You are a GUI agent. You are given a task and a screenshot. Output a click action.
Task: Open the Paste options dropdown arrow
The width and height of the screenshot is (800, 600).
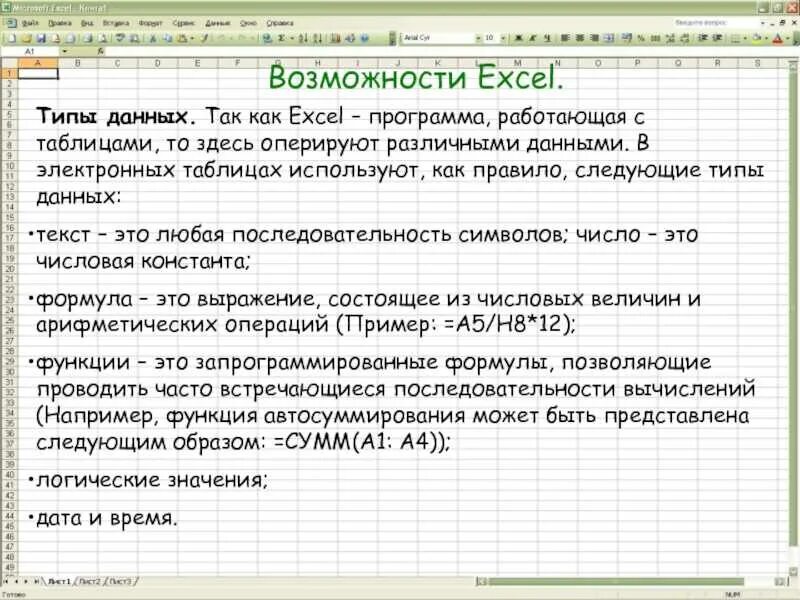(192, 39)
